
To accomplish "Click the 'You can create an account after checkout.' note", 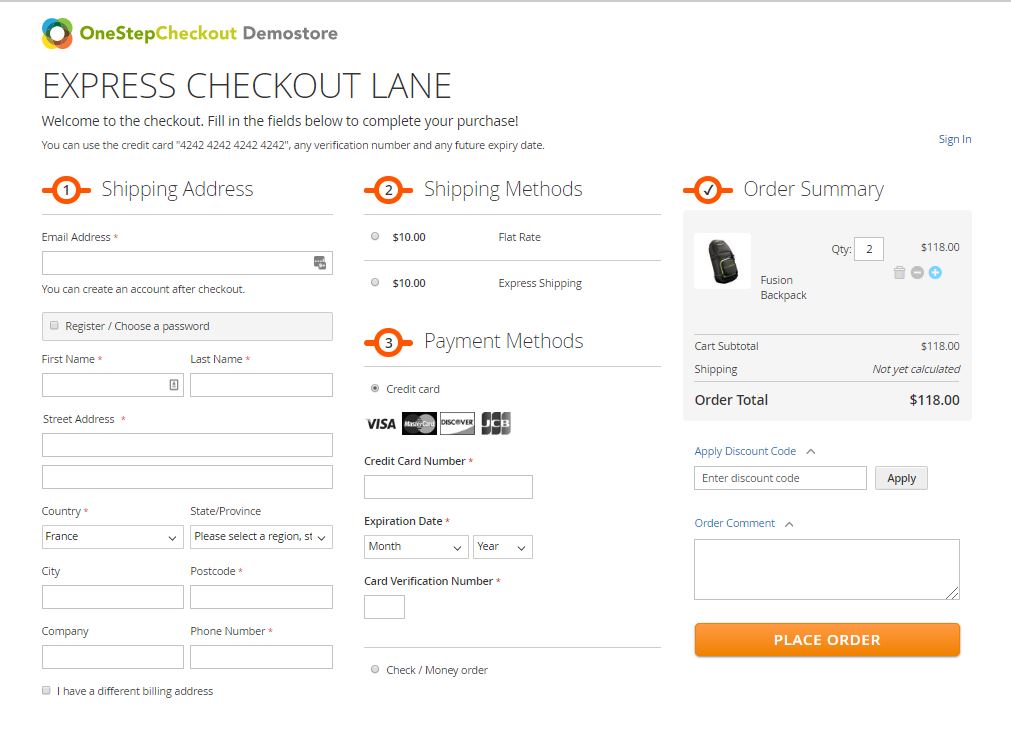I will [x=143, y=289].
